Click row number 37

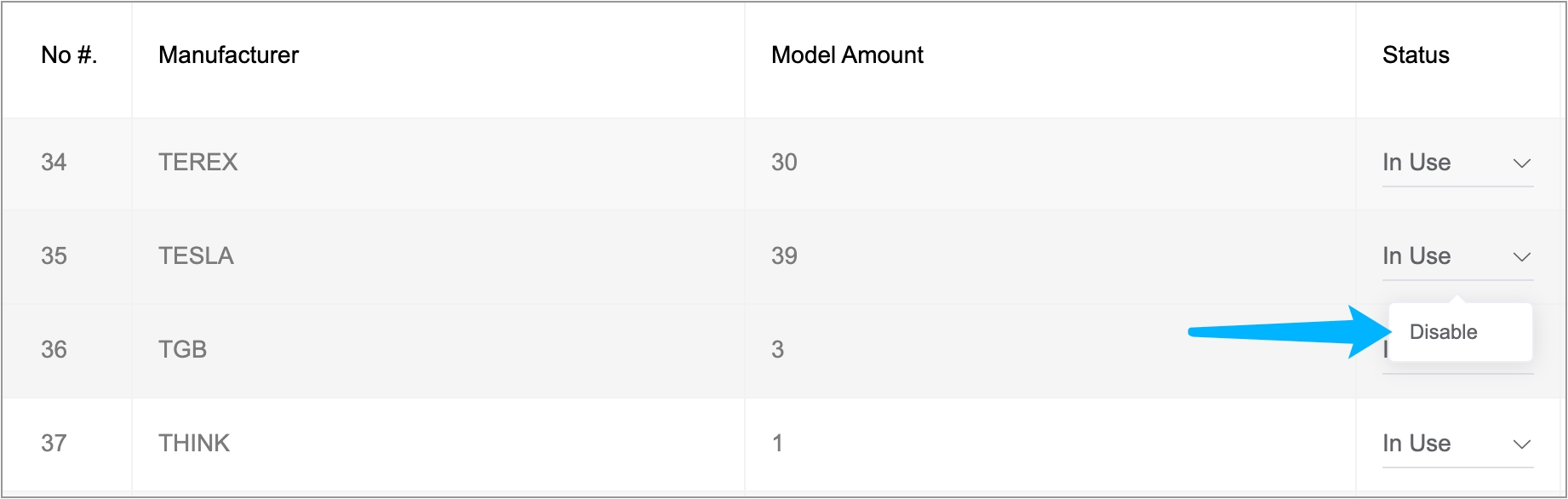54,444
